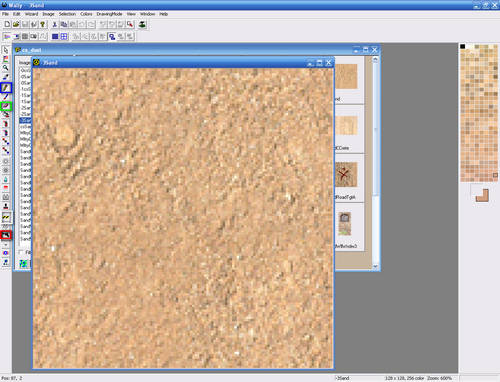Open the Wizard menu
This screenshot has width=500, height=382.
(31, 14)
